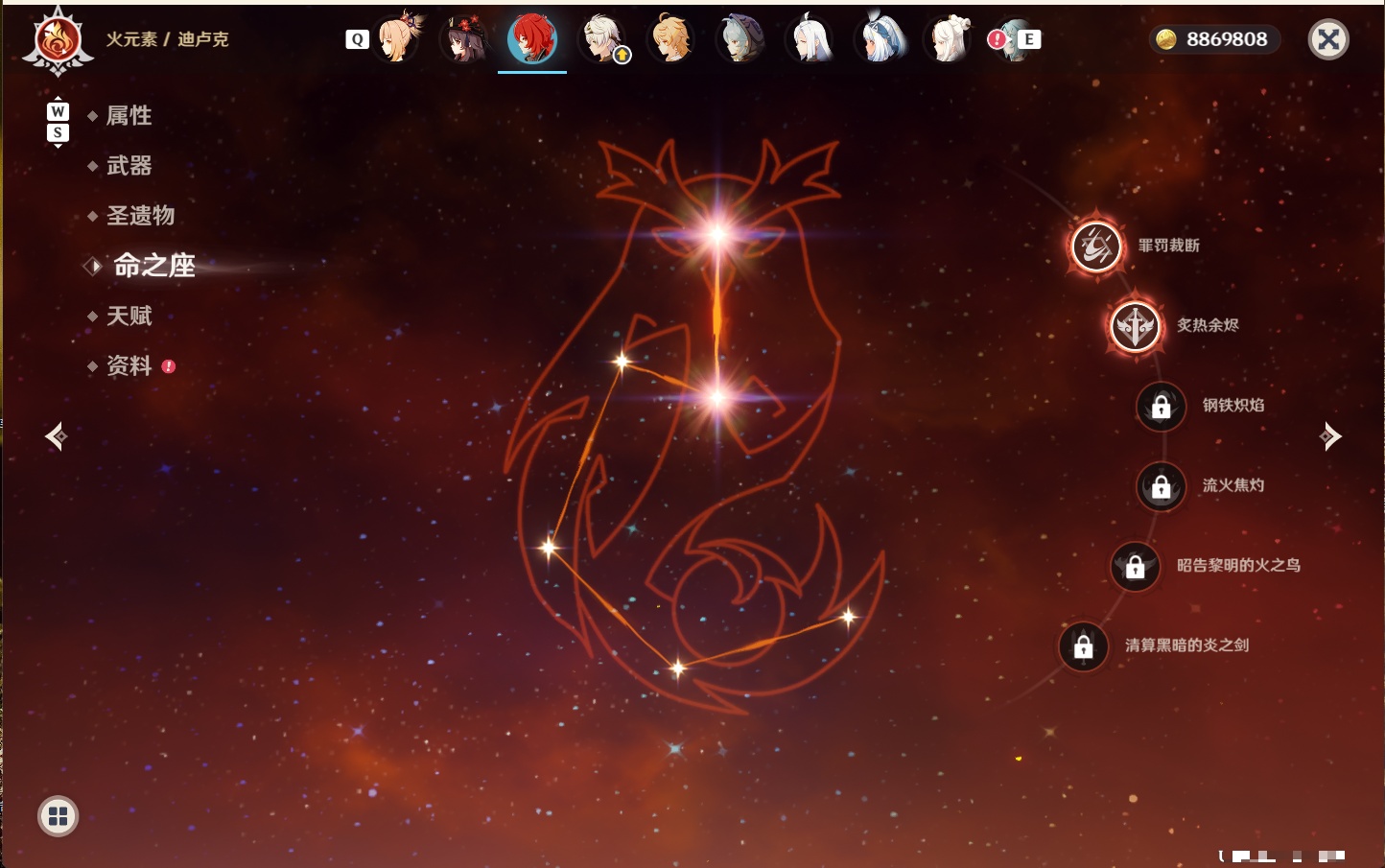Open the grid menu icon at bottom left
This screenshot has height=868, width=1385.
(58, 816)
